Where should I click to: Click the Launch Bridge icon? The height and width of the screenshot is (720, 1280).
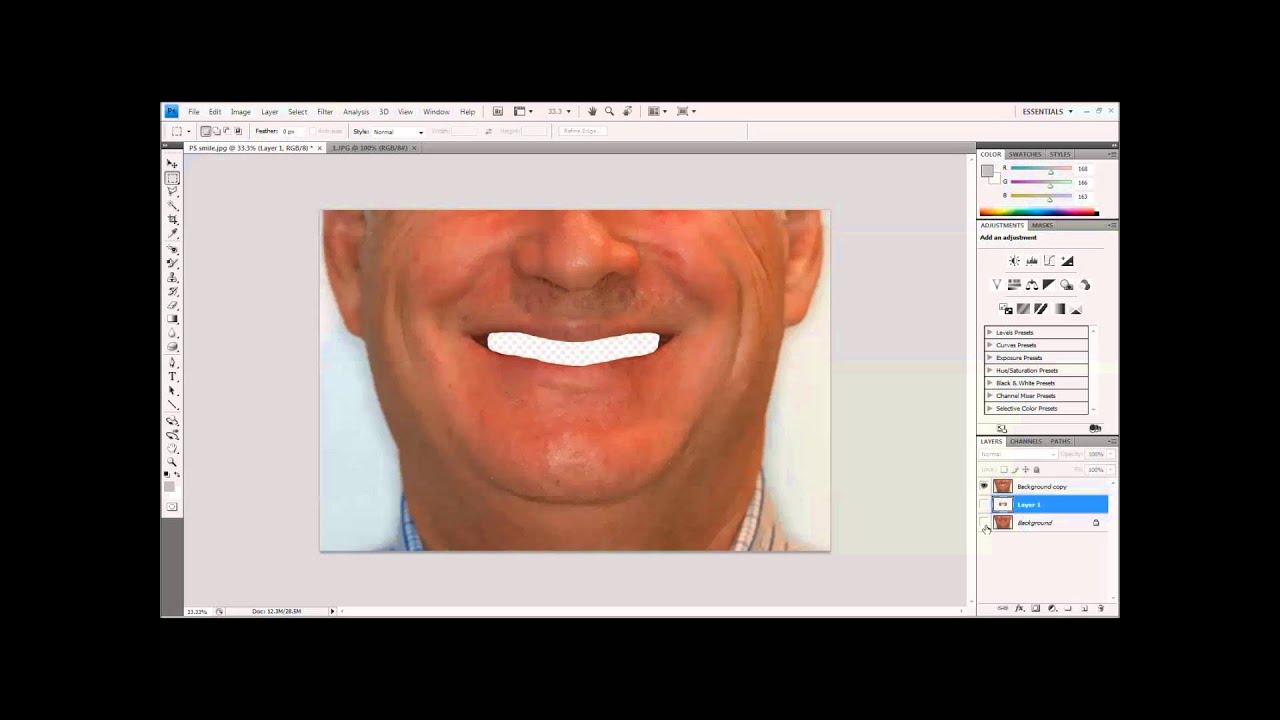click(x=498, y=111)
